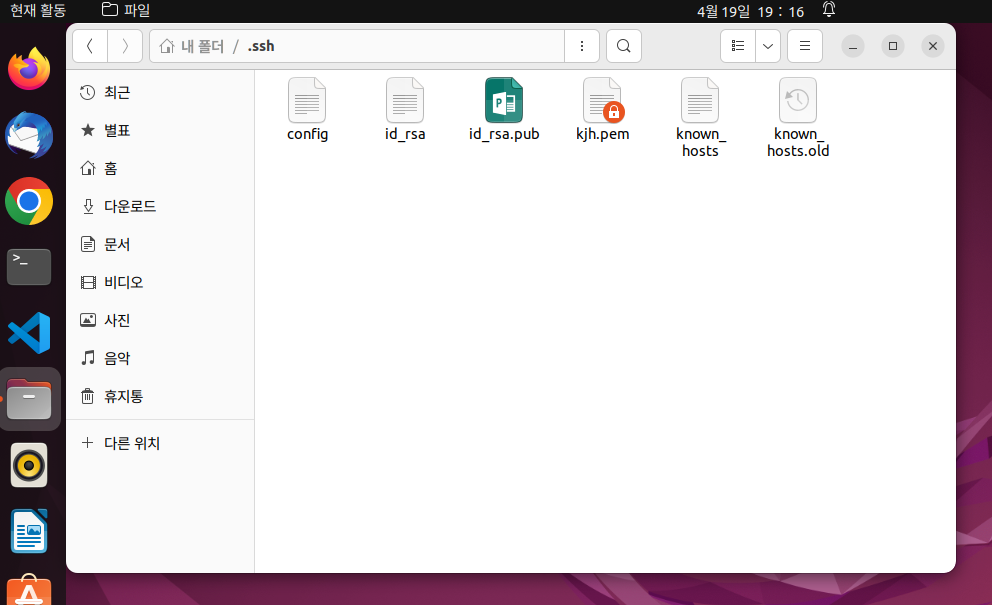Open 비디오 (Videos) in sidebar
Viewport: 992px width, 605px height.
pos(160,282)
